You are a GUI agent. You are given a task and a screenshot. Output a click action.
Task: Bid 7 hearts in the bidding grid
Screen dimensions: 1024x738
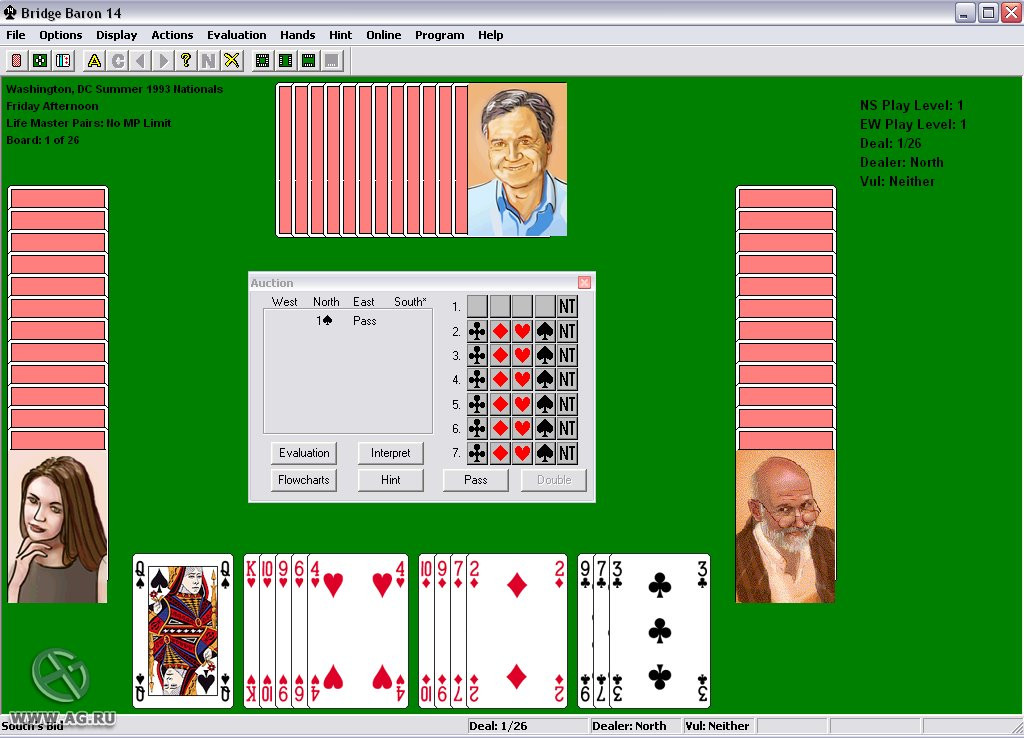[522, 453]
